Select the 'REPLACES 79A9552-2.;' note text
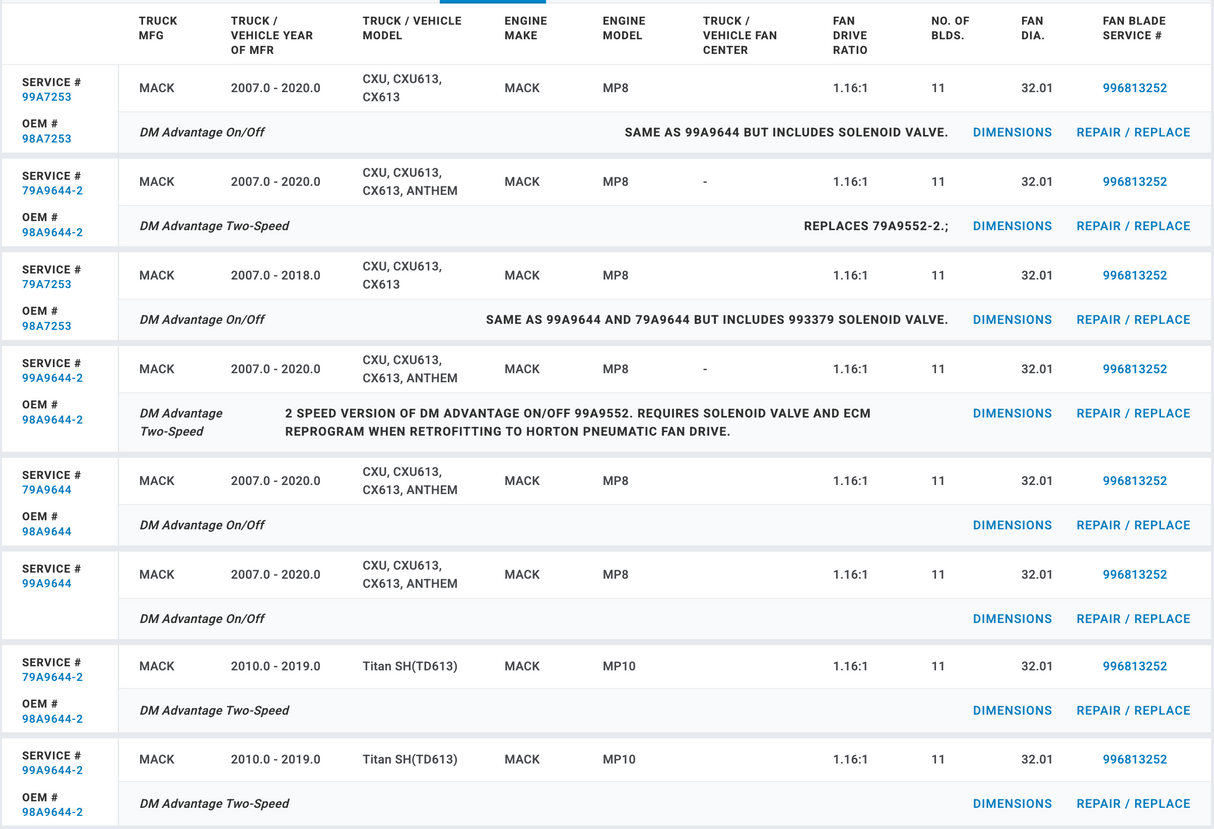 coord(876,226)
